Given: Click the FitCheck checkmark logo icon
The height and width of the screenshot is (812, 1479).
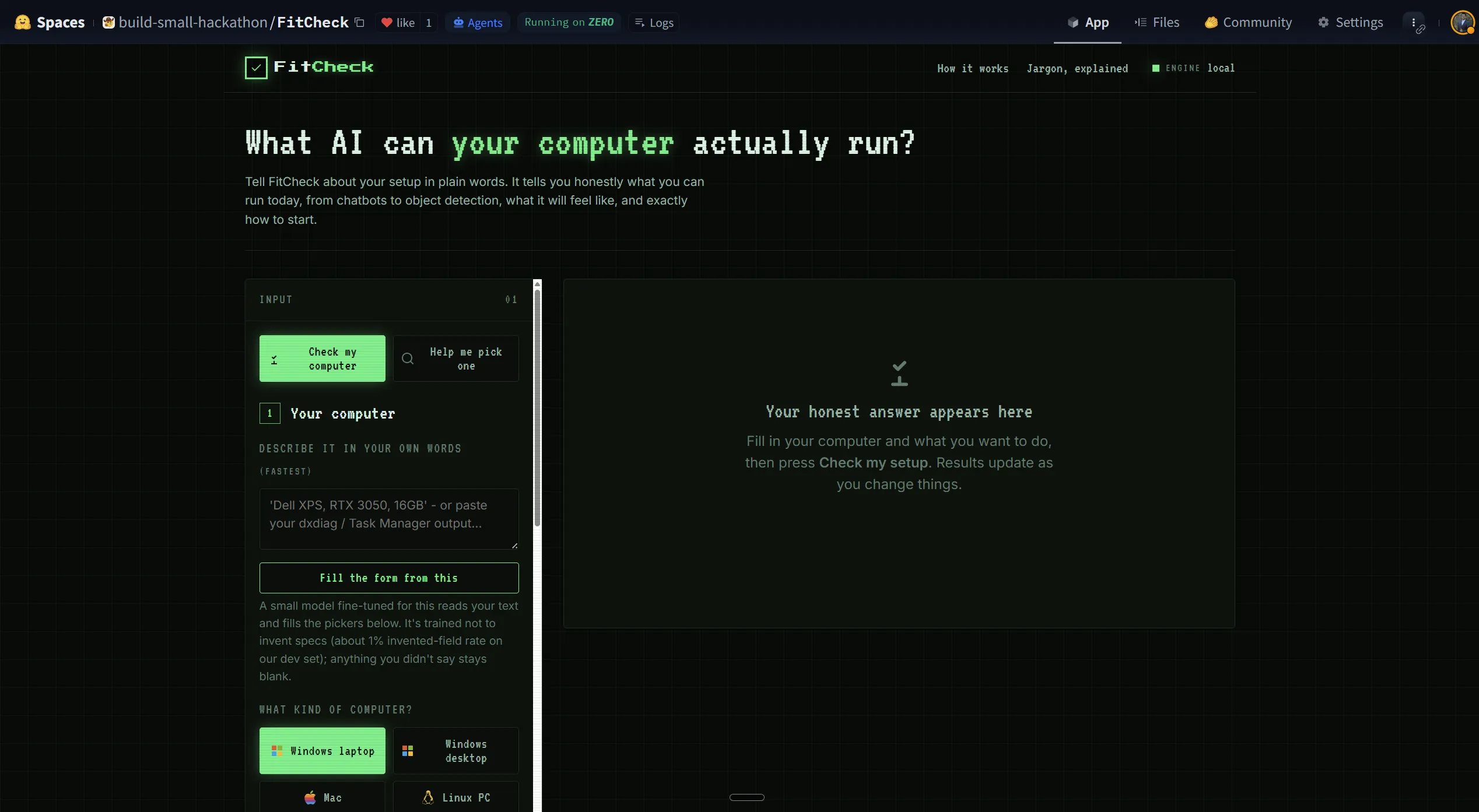Looking at the screenshot, I should [x=256, y=68].
